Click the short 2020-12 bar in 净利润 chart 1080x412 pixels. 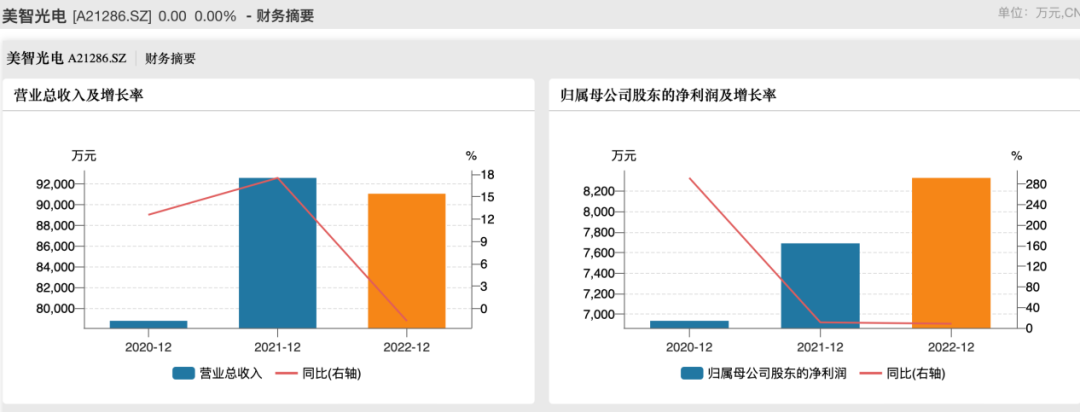click(x=690, y=324)
